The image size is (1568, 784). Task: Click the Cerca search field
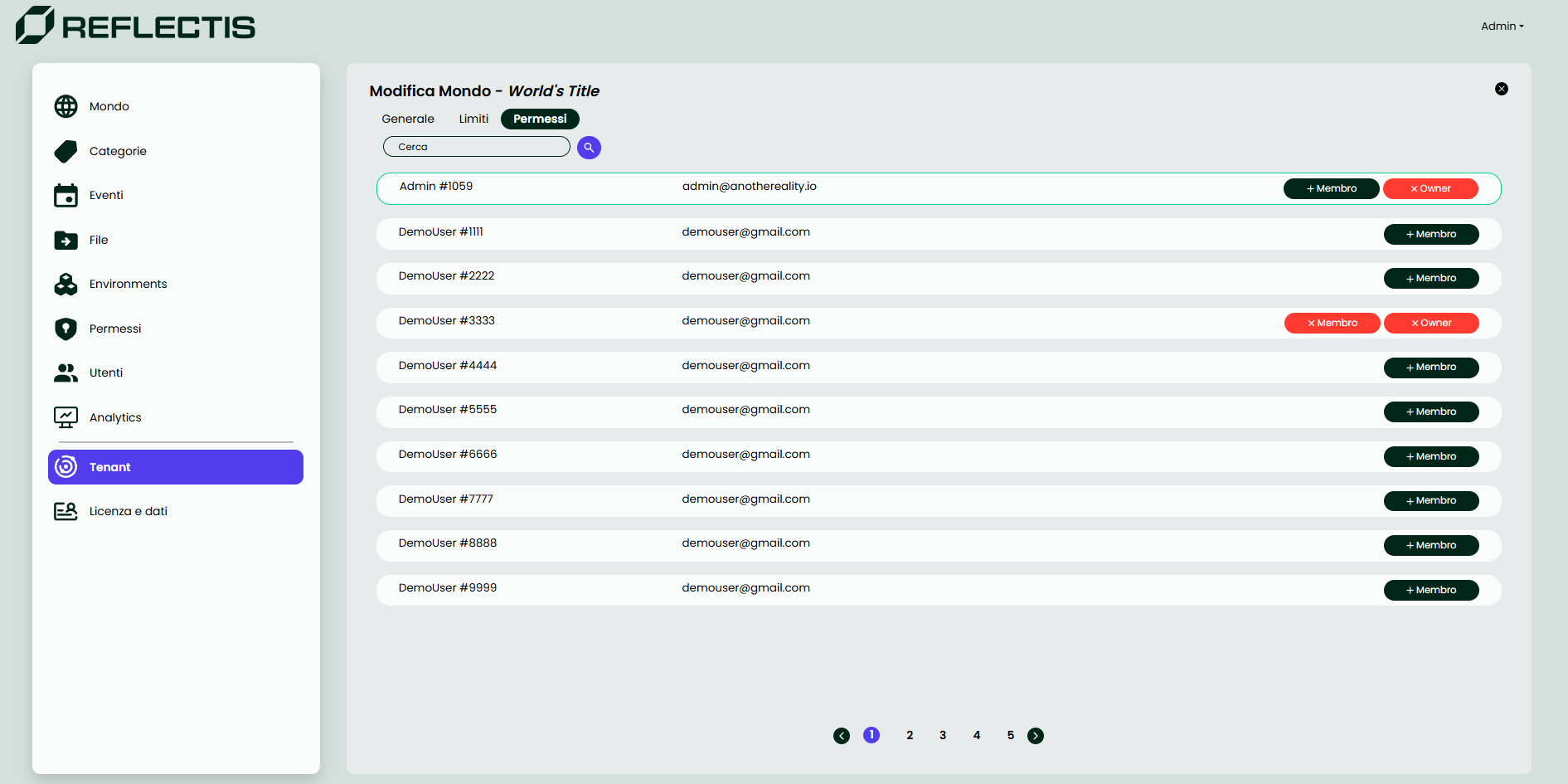[477, 147]
